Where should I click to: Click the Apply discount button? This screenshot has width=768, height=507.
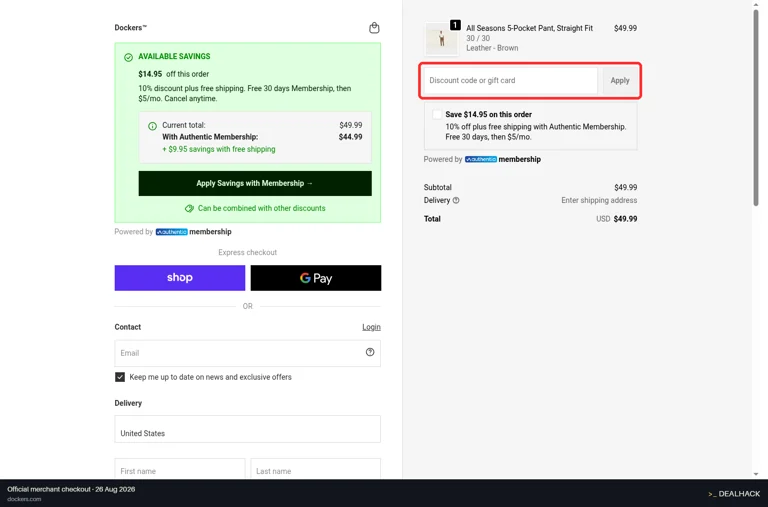pyautogui.click(x=620, y=80)
